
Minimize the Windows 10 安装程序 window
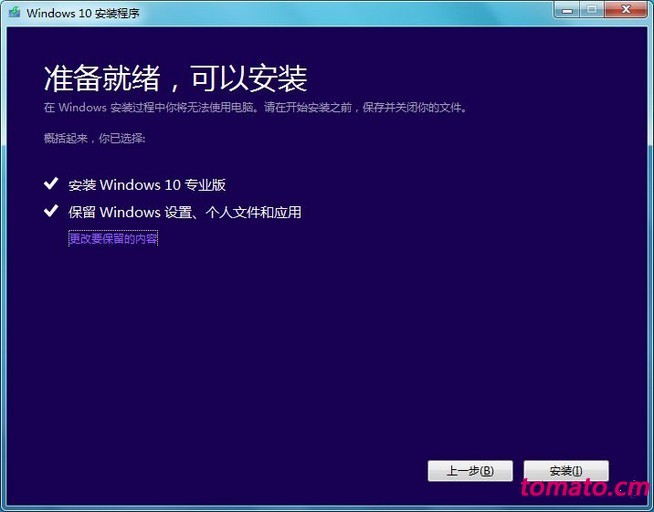click(x=566, y=10)
